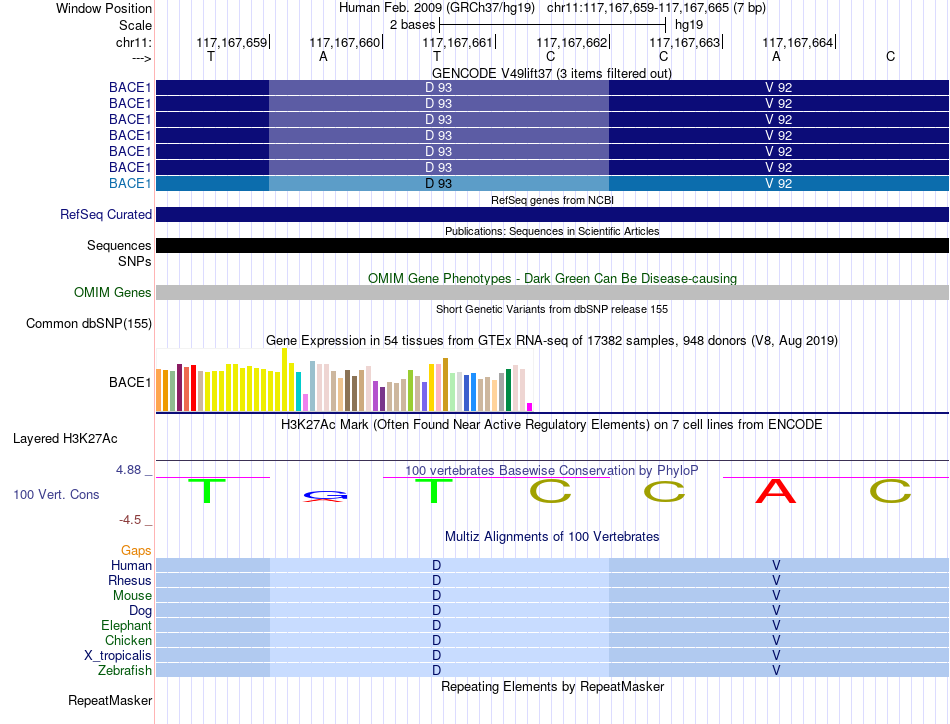This screenshot has width=950, height=724.
Task: Click the Human Feb. 2009 (GRCh37/hg19) text
Action: coord(437,8)
